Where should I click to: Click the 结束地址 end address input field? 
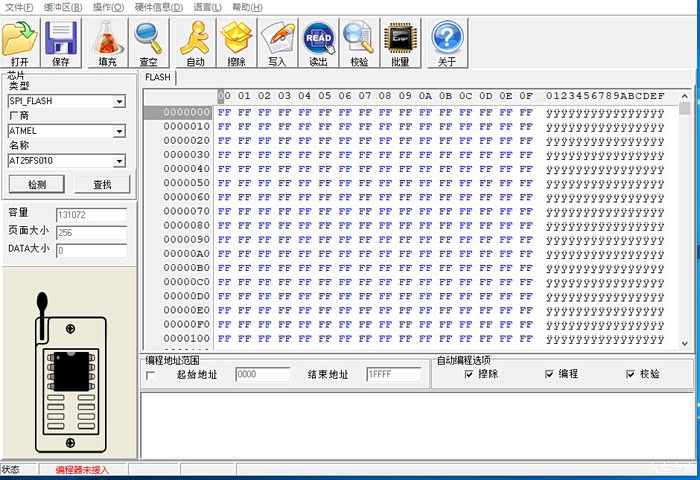[393, 374]
